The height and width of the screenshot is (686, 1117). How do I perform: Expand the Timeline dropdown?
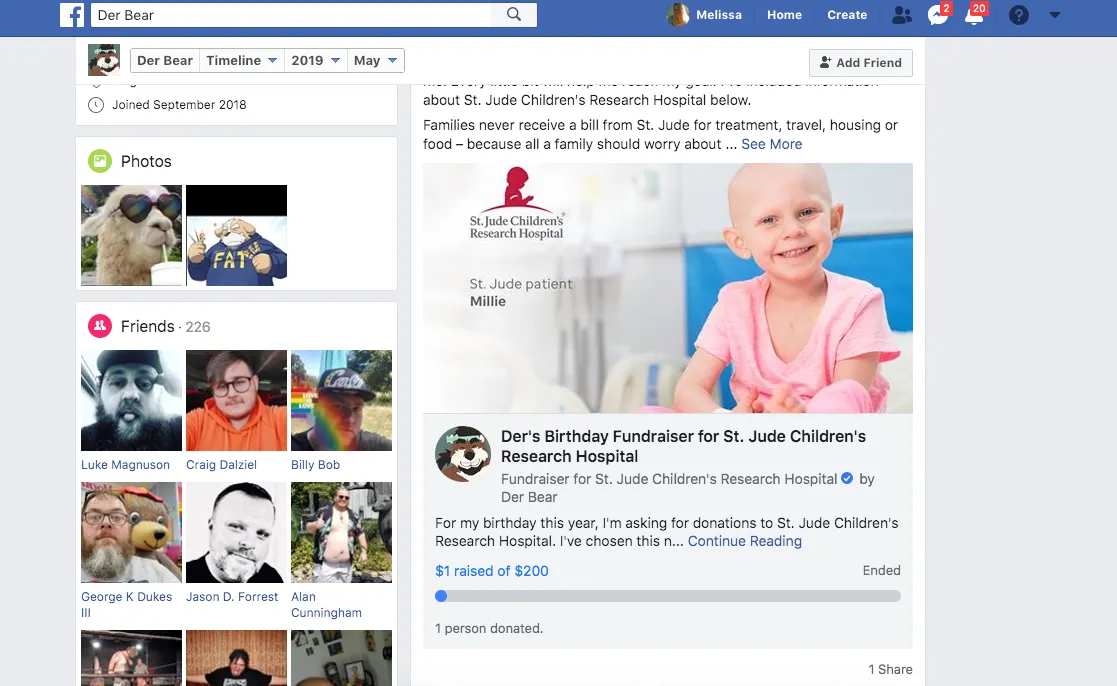241,61
